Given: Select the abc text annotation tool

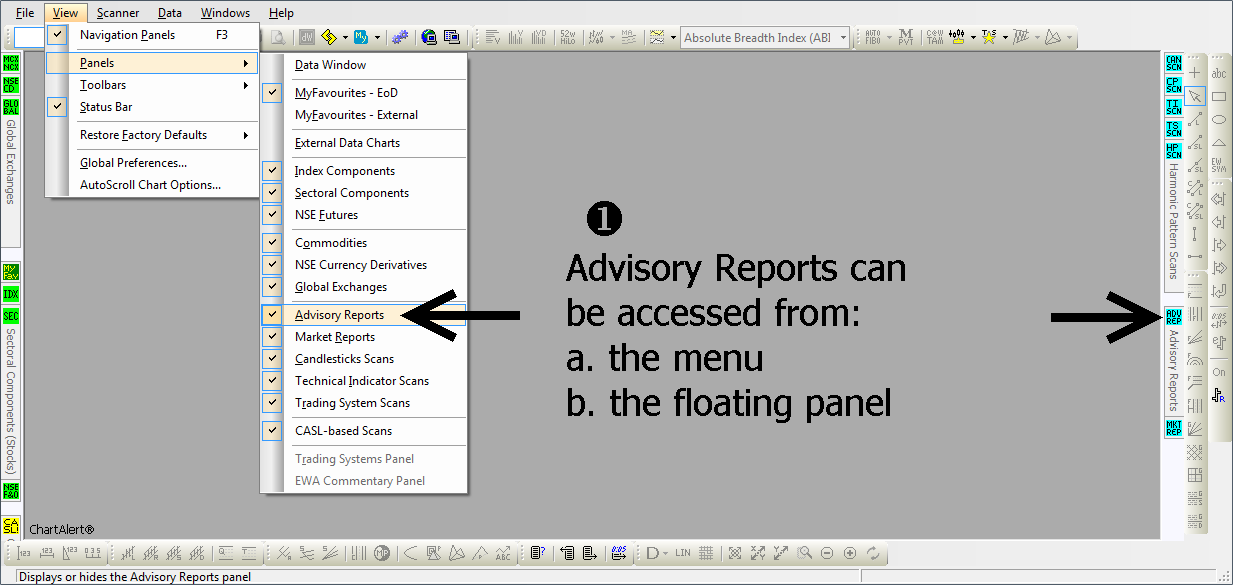Looking at the screenshot, I should 1219,73.
